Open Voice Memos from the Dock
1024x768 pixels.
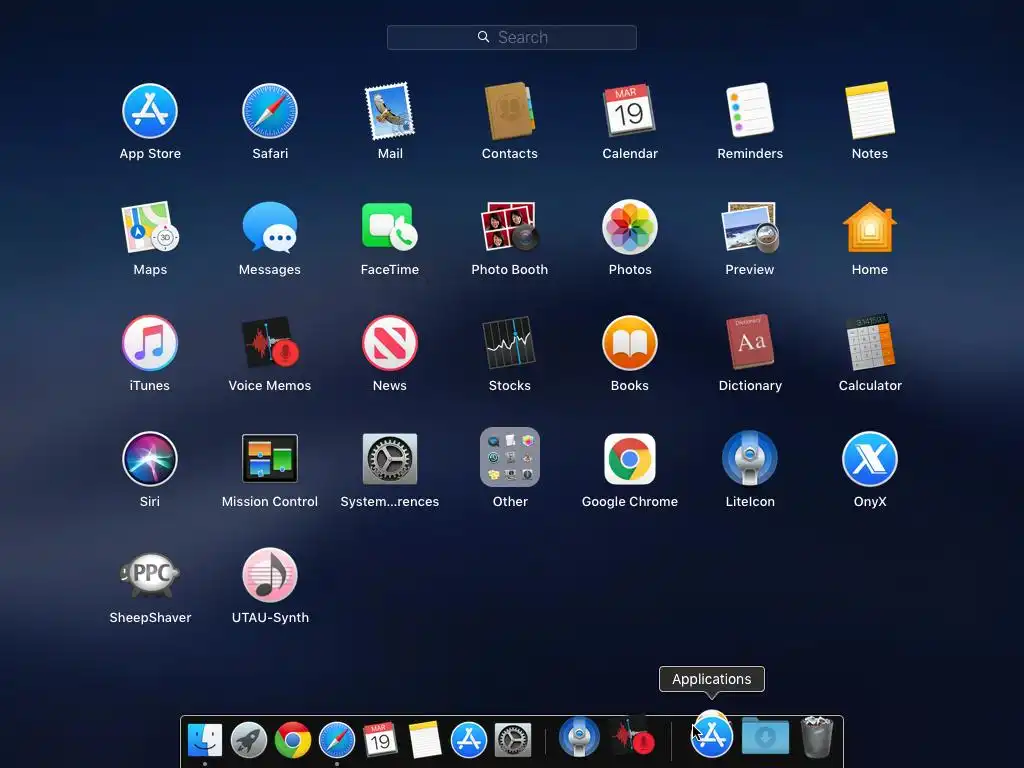[633, 737]
